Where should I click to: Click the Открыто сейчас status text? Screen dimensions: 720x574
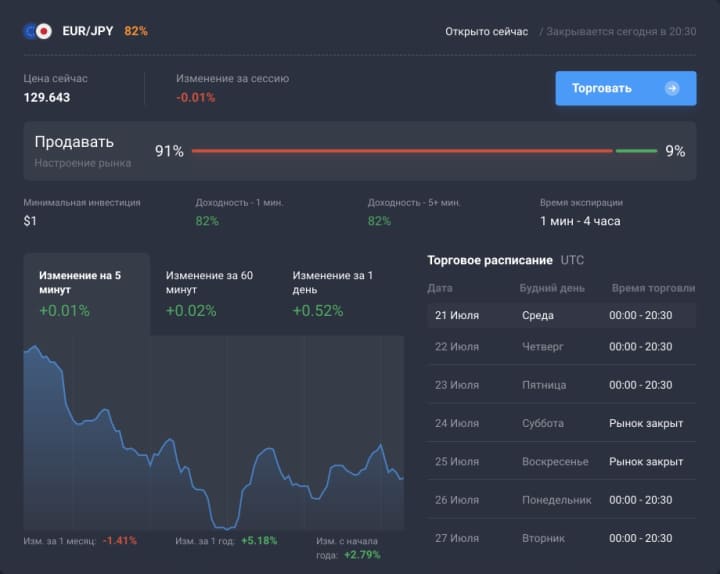tap(486, 31)
